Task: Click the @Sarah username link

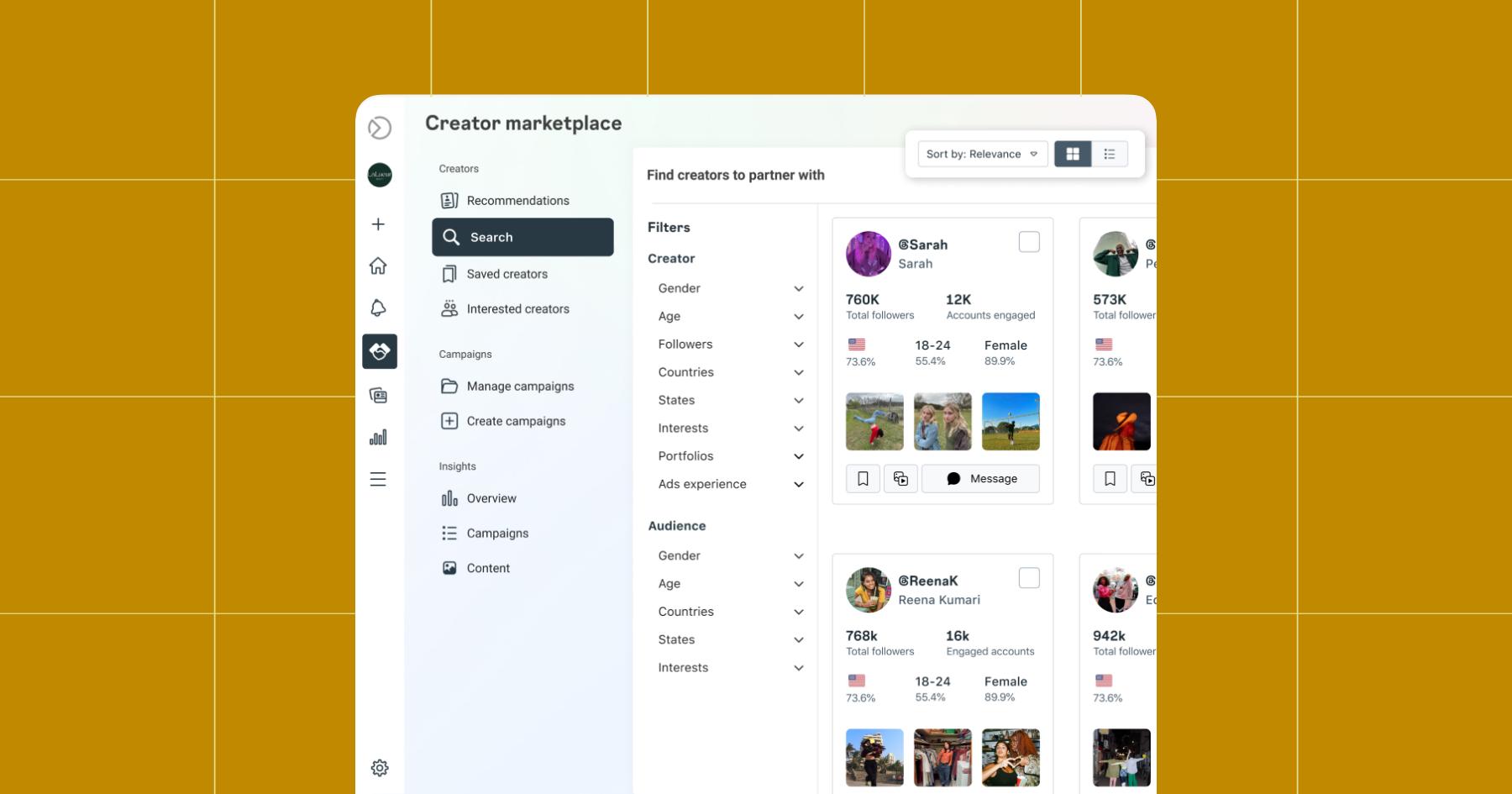Action: [x=923, y=245]
